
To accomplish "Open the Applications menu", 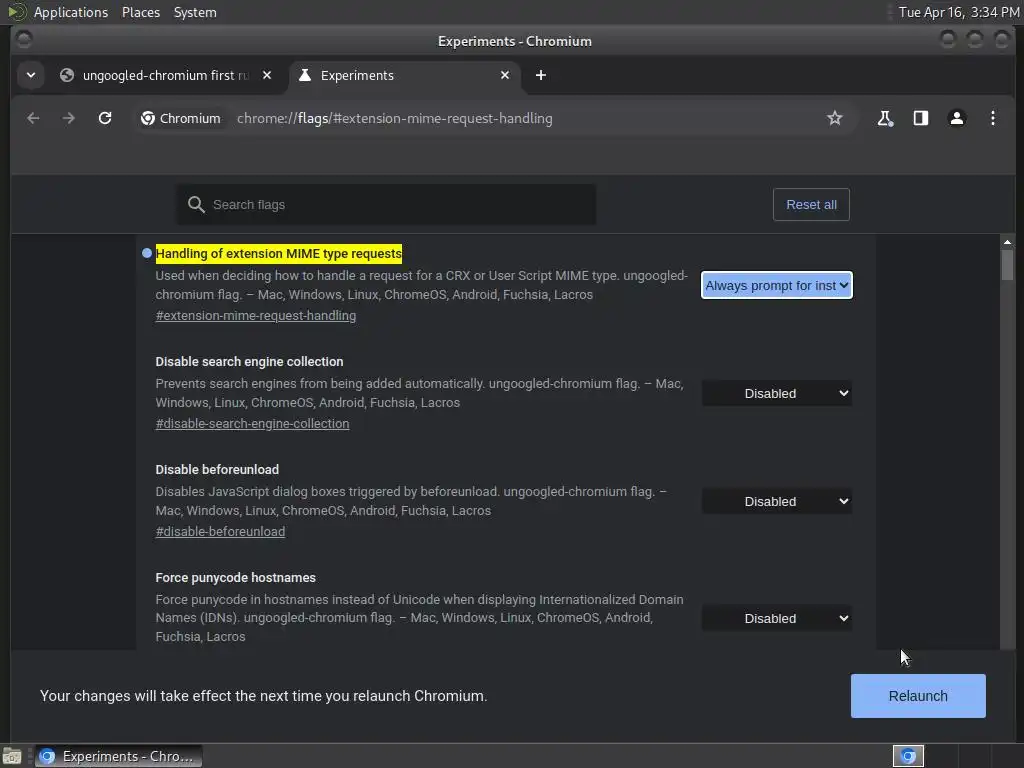I will pyautogui.click(x=71, y=12).
